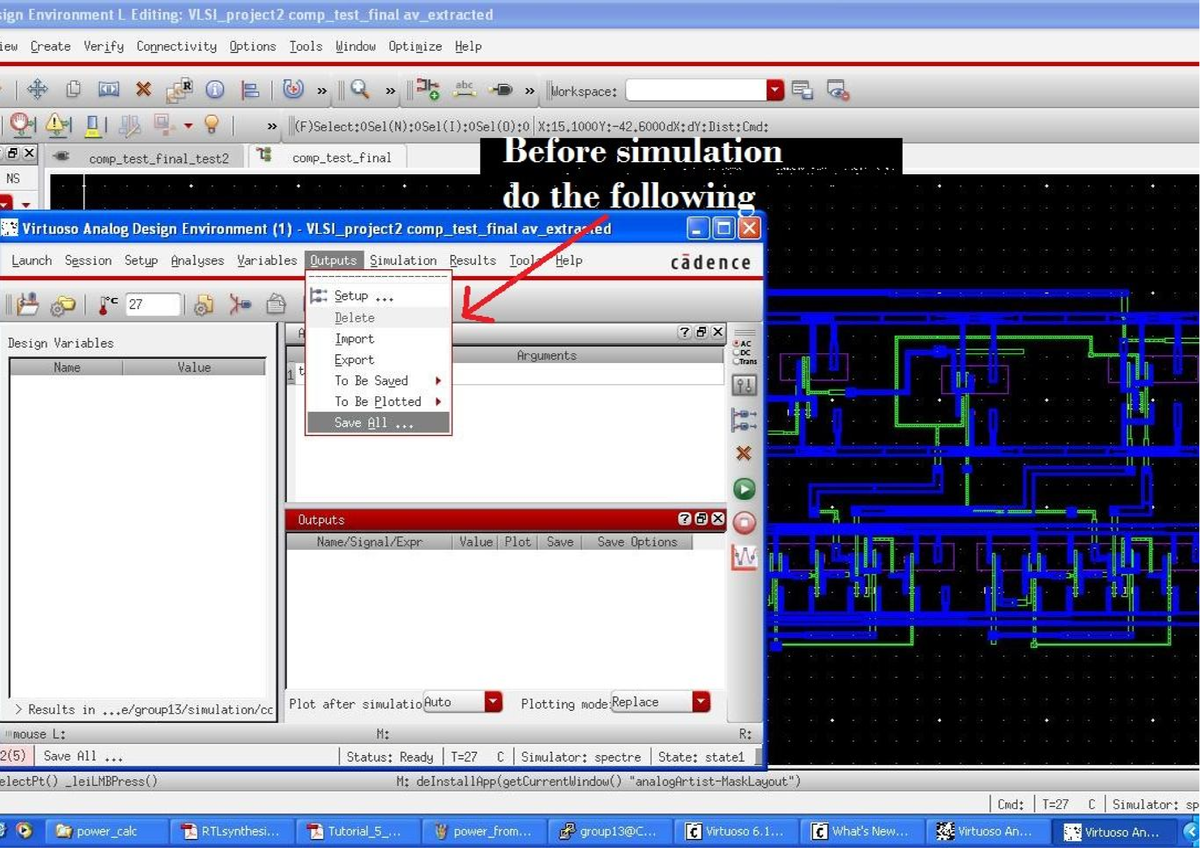
Task: Click the help question mark on the Outputs panel
Action: (684, 519)
